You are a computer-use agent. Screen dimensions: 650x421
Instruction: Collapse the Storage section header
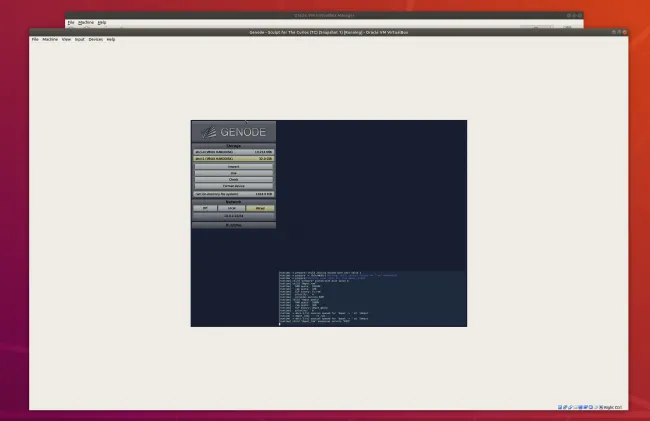(x=233, y=145)
